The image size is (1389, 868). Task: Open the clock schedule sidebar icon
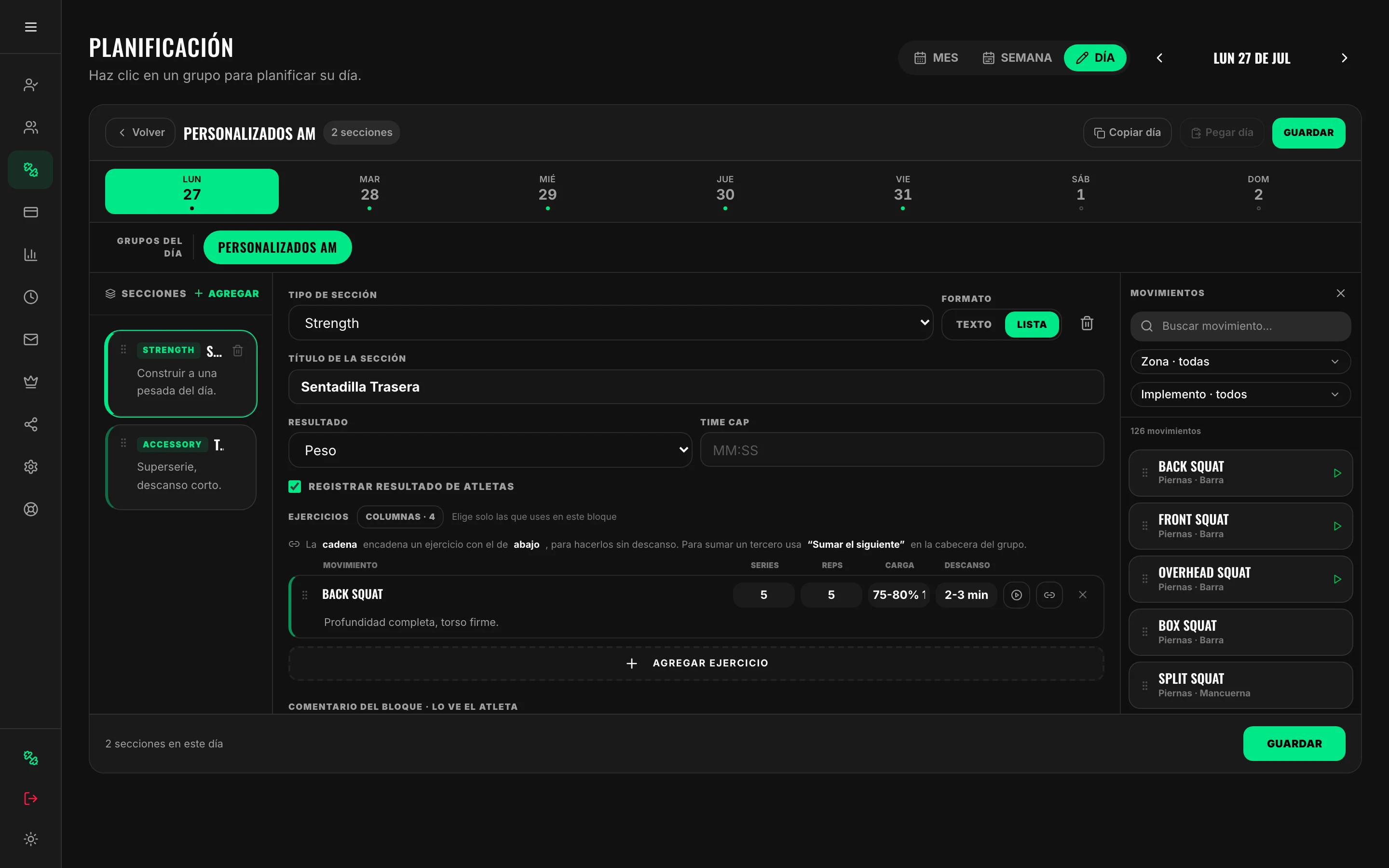30,297
